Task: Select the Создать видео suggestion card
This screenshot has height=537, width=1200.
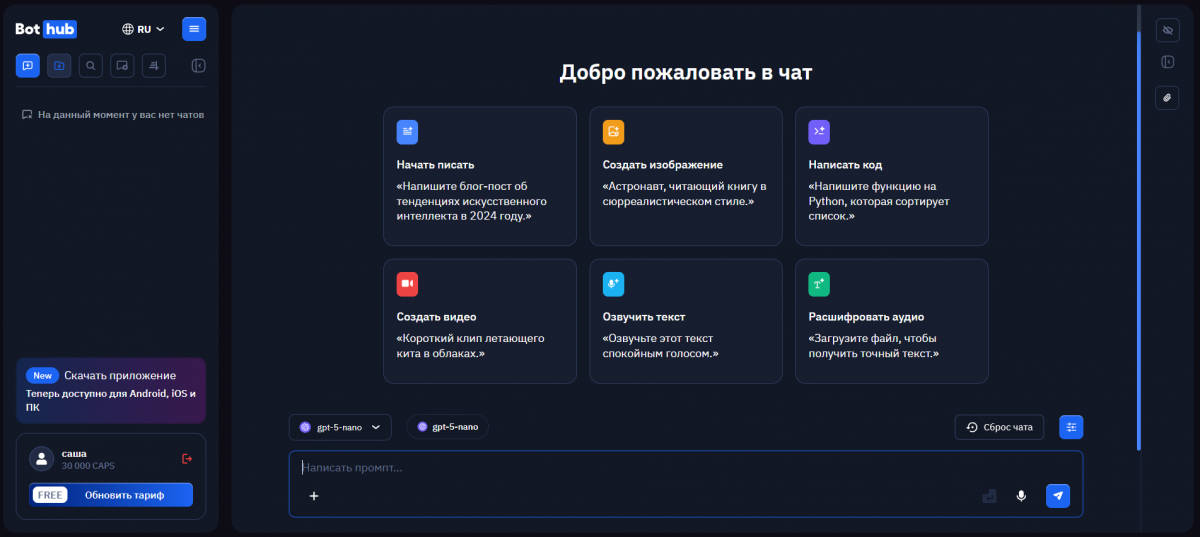Action: point(480,321)
